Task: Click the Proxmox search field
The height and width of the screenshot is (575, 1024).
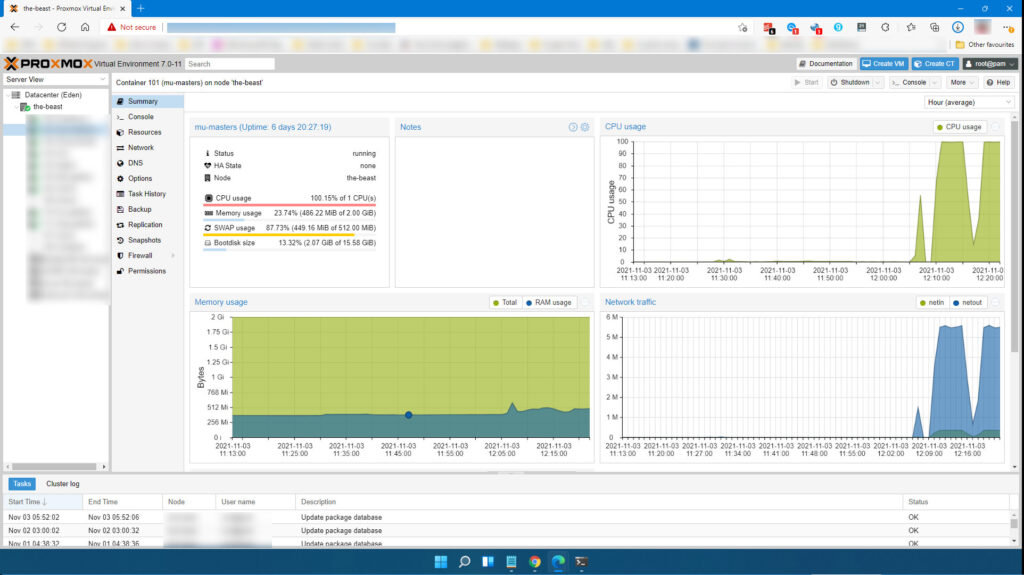Action: (230, 64)
